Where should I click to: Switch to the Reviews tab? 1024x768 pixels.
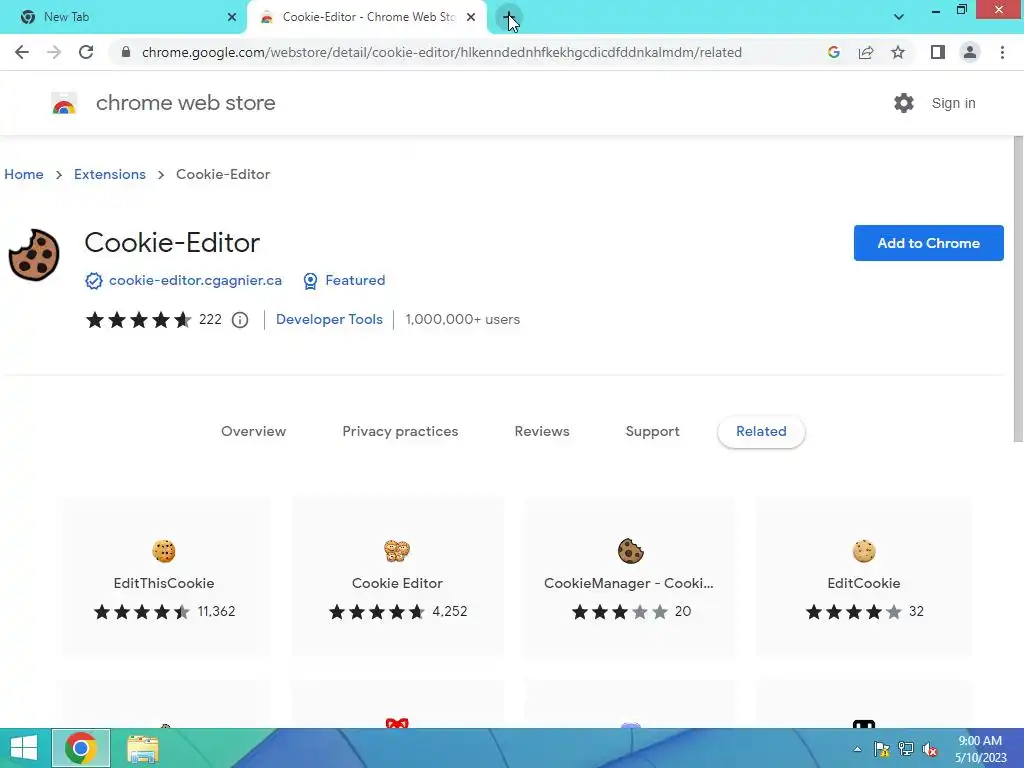pyautogui.click(x=542, y=431)
